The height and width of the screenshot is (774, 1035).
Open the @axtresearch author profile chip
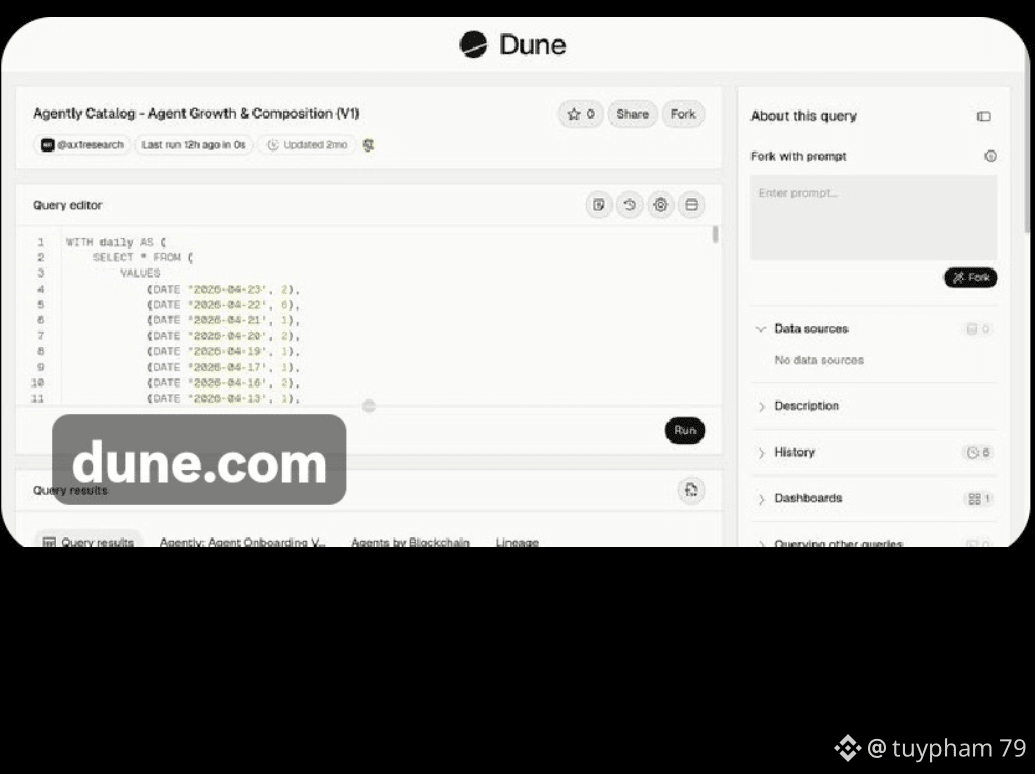tap(83, 145)
